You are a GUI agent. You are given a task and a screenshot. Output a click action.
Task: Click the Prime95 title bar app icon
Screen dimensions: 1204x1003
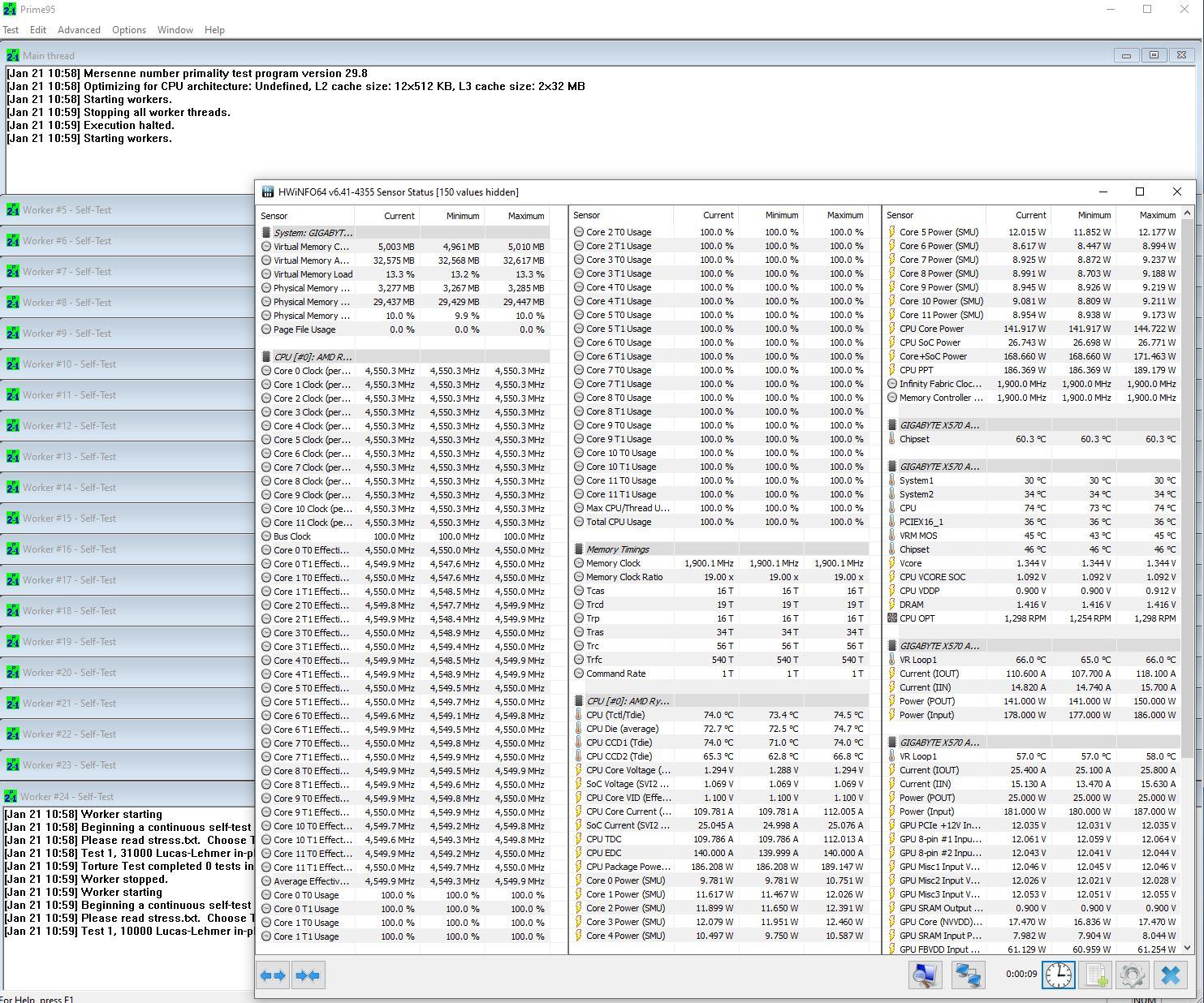pos(9,9)
